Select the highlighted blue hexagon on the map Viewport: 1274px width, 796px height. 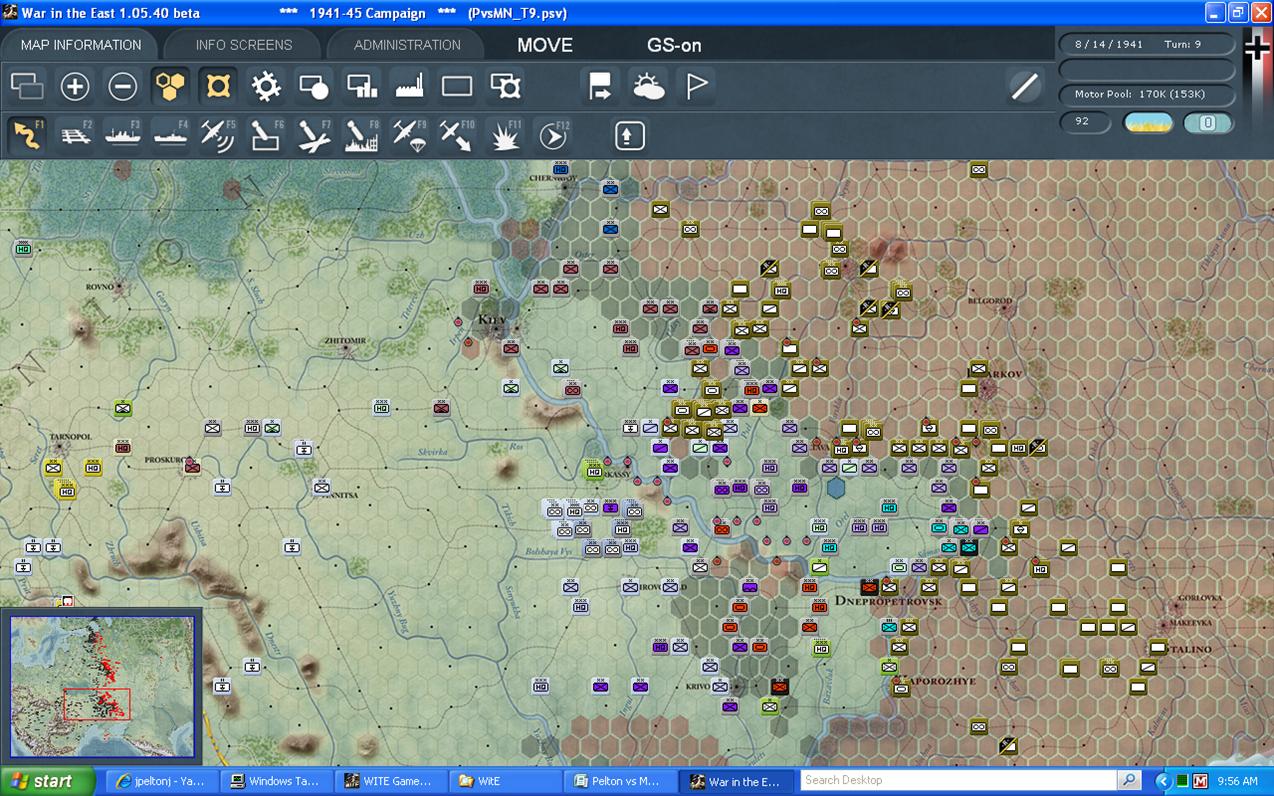click(x=837, y=488)
